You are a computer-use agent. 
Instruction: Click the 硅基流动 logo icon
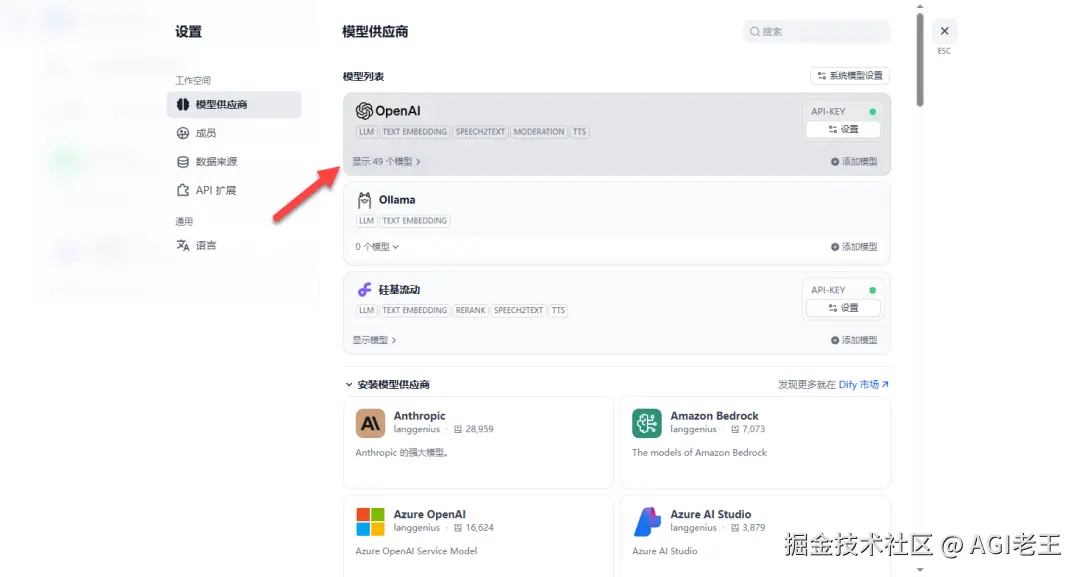[364, 290]
